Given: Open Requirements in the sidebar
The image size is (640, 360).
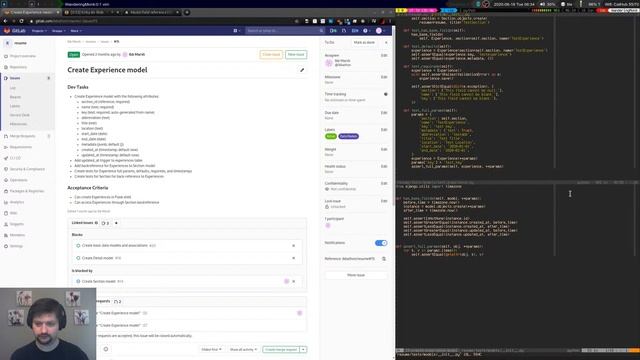Looking at the screenshot, I should (21, 147).
